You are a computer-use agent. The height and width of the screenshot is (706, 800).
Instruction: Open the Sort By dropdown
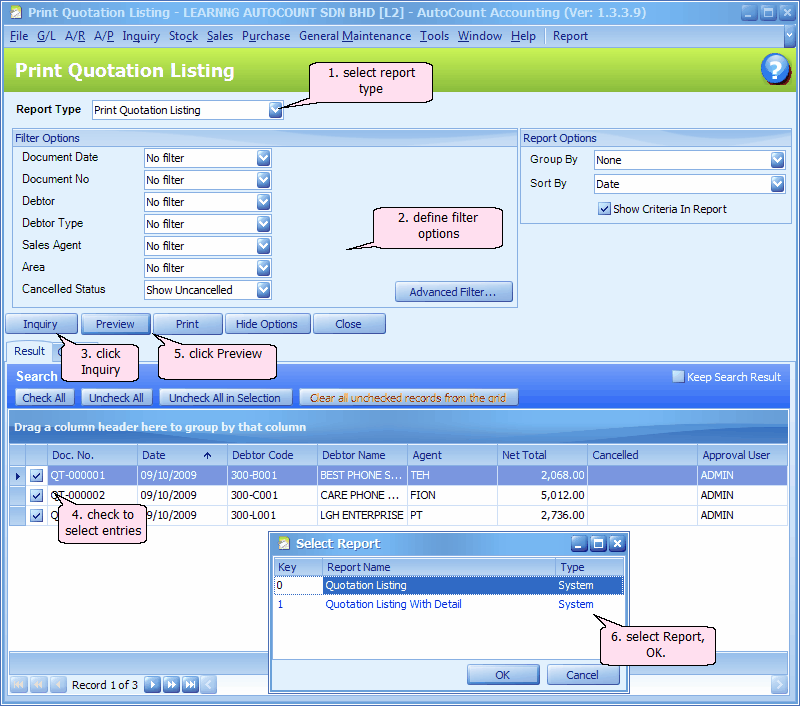click(777, 184)
